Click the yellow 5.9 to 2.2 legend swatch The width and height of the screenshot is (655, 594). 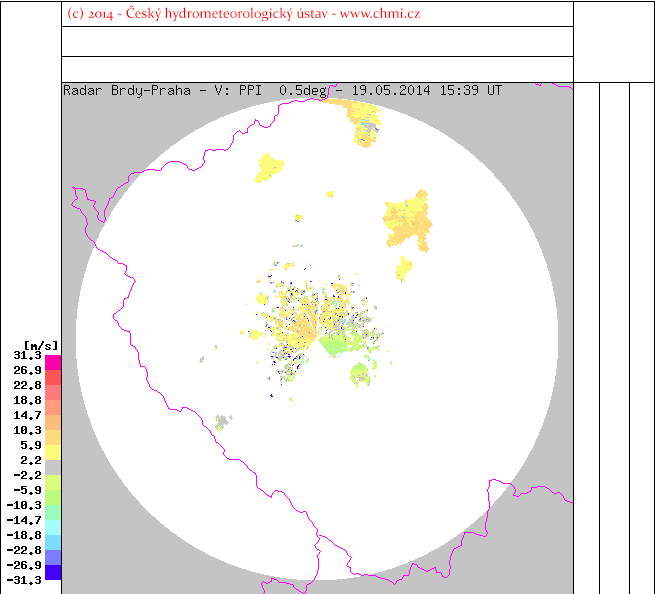pyautogui.click(x=53, y=452)
